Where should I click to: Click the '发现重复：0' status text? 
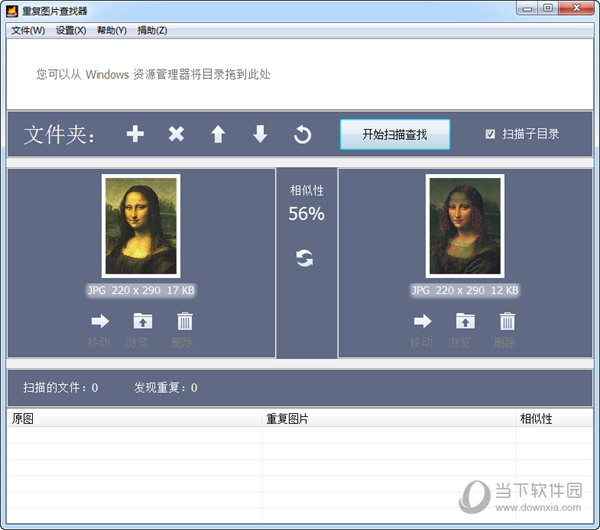click(165, 388)
